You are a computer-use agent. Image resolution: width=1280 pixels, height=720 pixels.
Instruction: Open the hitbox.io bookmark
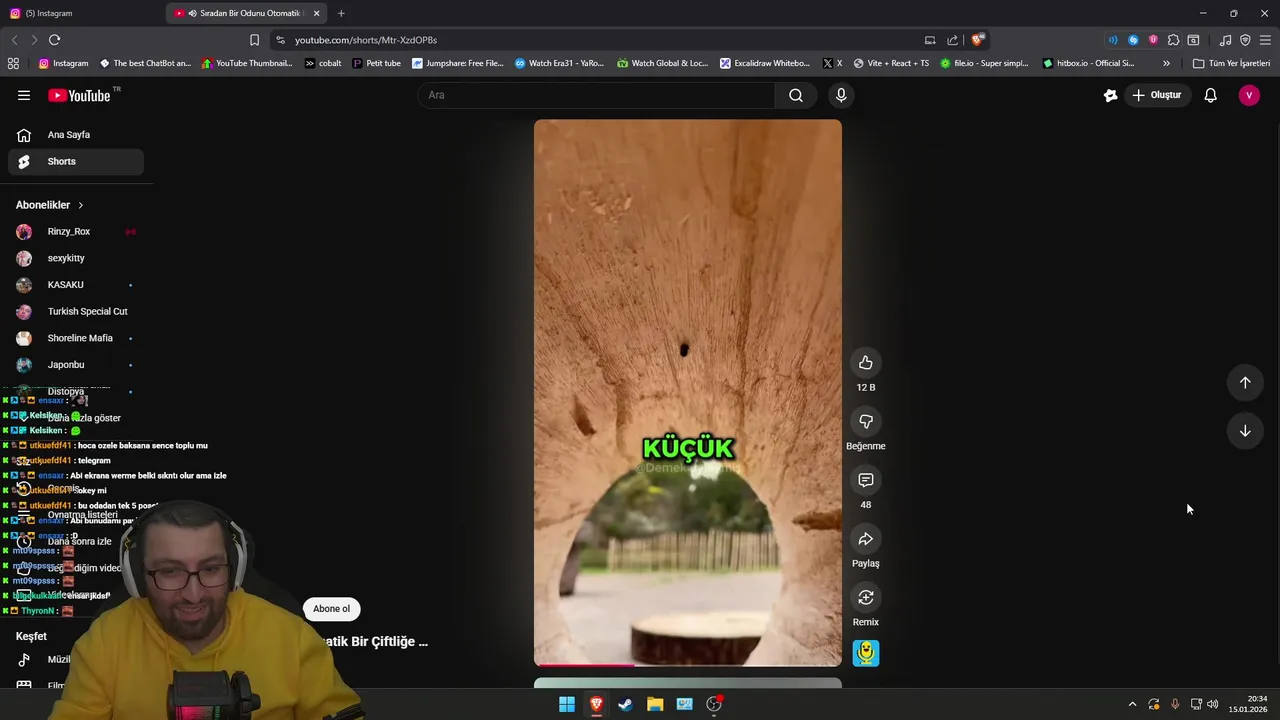pos(1088,63)
